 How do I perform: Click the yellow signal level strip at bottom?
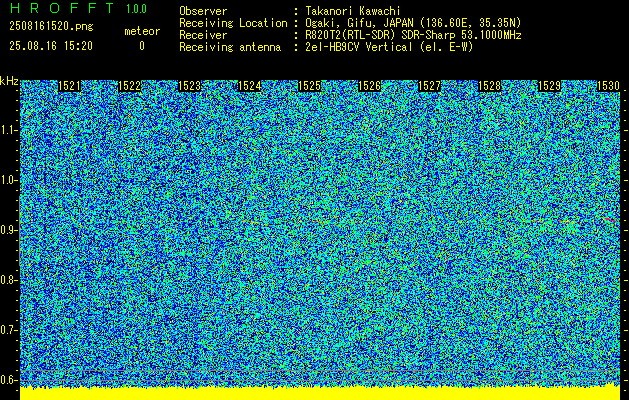[320, 393]
